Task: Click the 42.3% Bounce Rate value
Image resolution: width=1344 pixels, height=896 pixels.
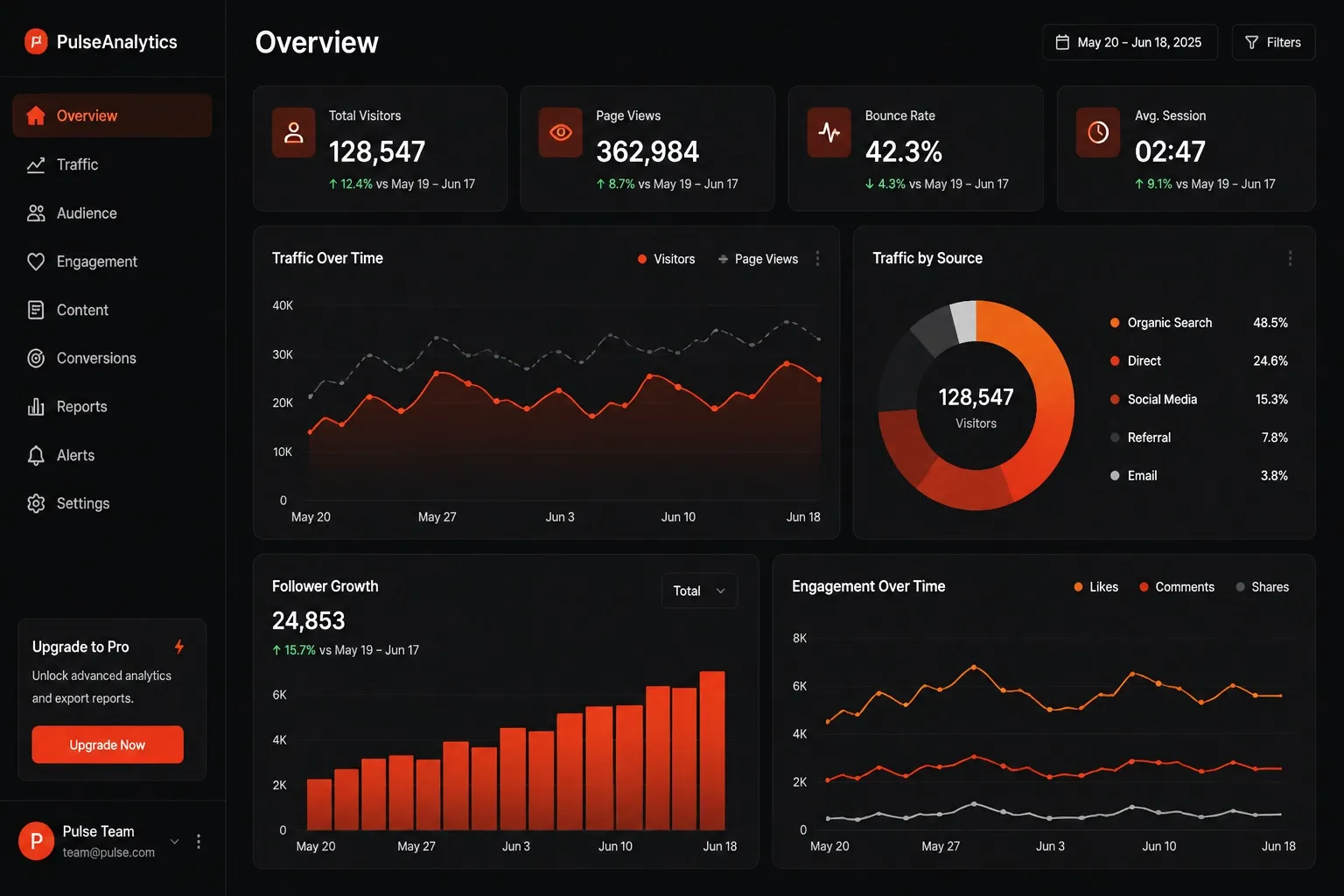Action: point(904,151)
